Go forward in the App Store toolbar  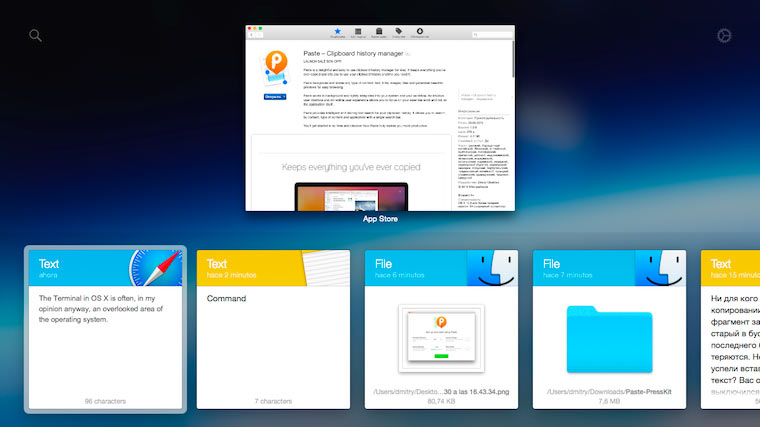[x=260, y=35]
